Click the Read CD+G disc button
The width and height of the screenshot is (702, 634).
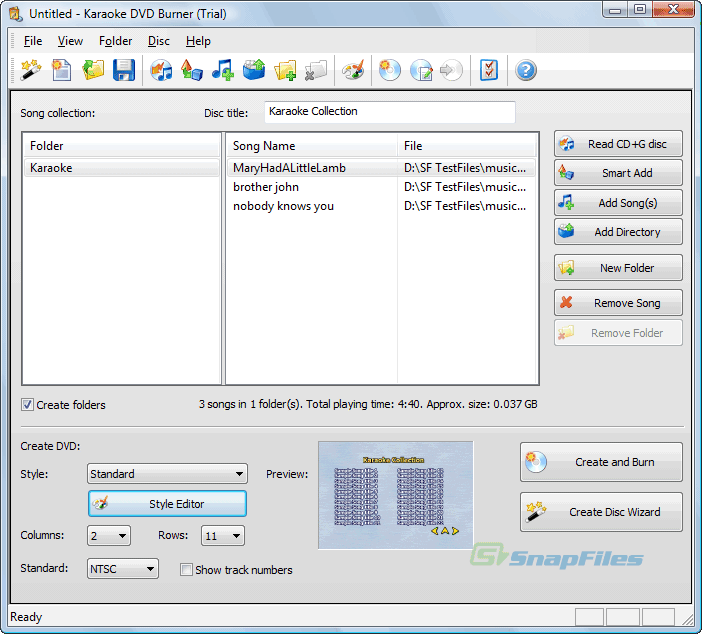(618, 144)
